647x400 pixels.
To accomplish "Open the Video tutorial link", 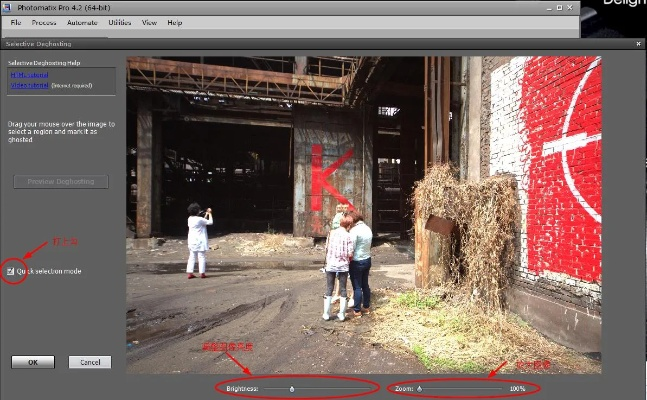I will pos(29,85).
